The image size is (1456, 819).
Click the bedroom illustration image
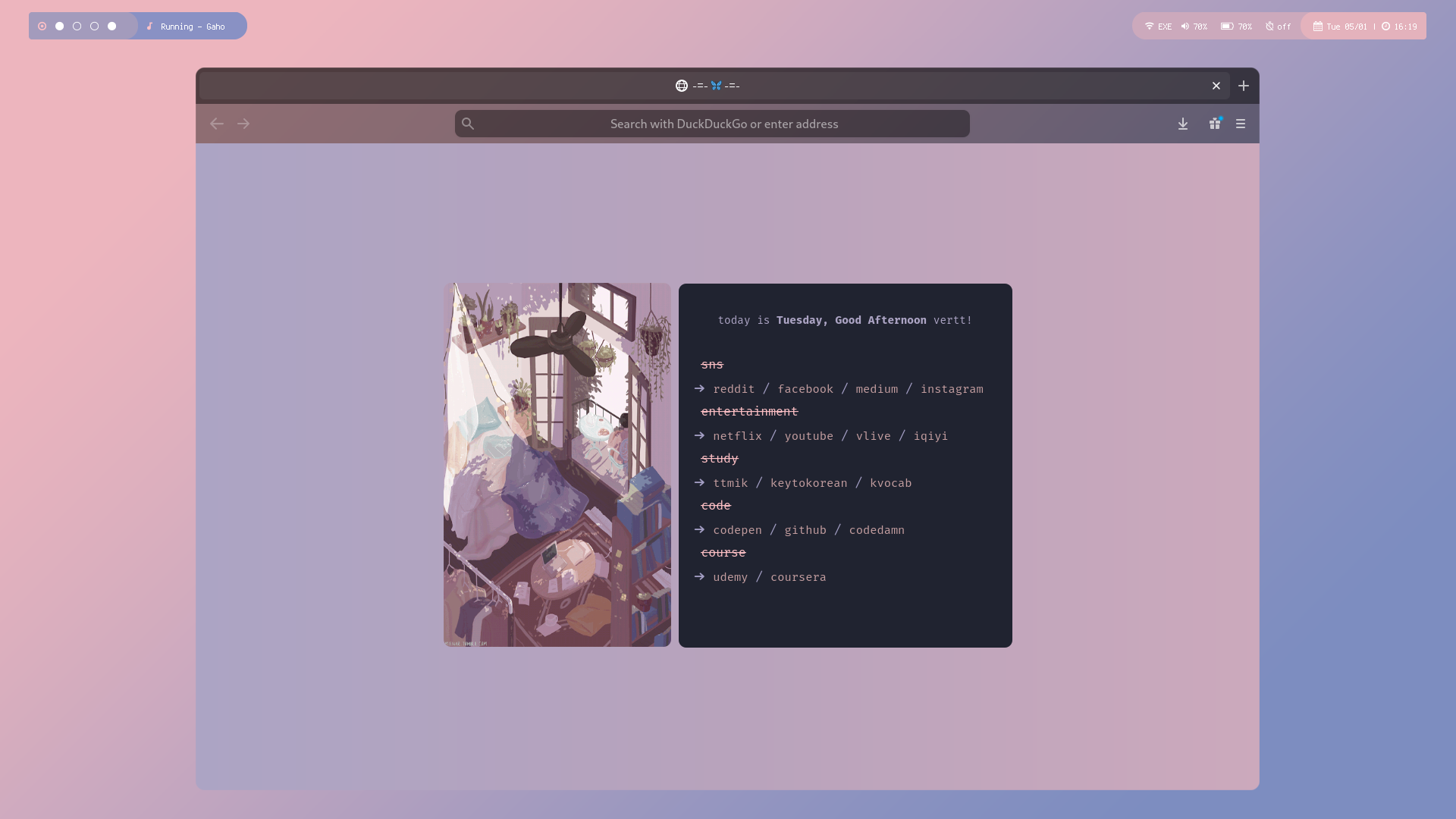[557, 465]
